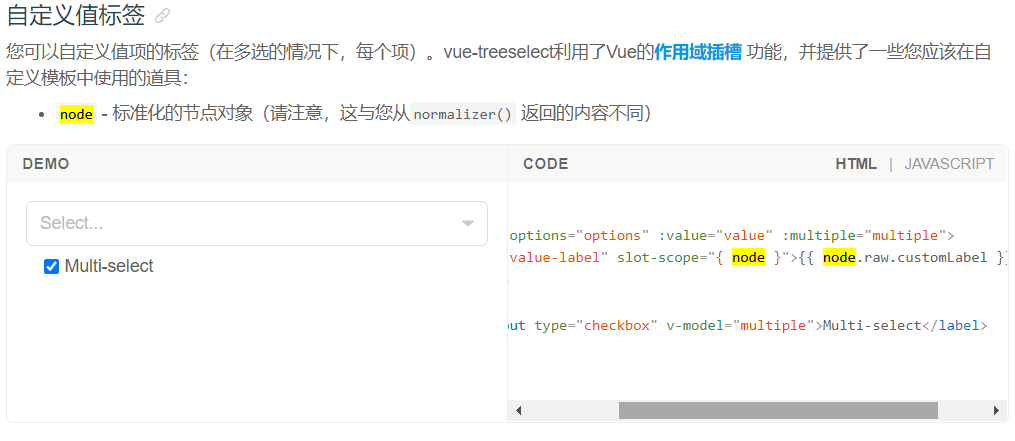Click the anchor link icon beside the 自定义值标签 heading
This screenshot has height=441, width=1015.
coord(163,16)
